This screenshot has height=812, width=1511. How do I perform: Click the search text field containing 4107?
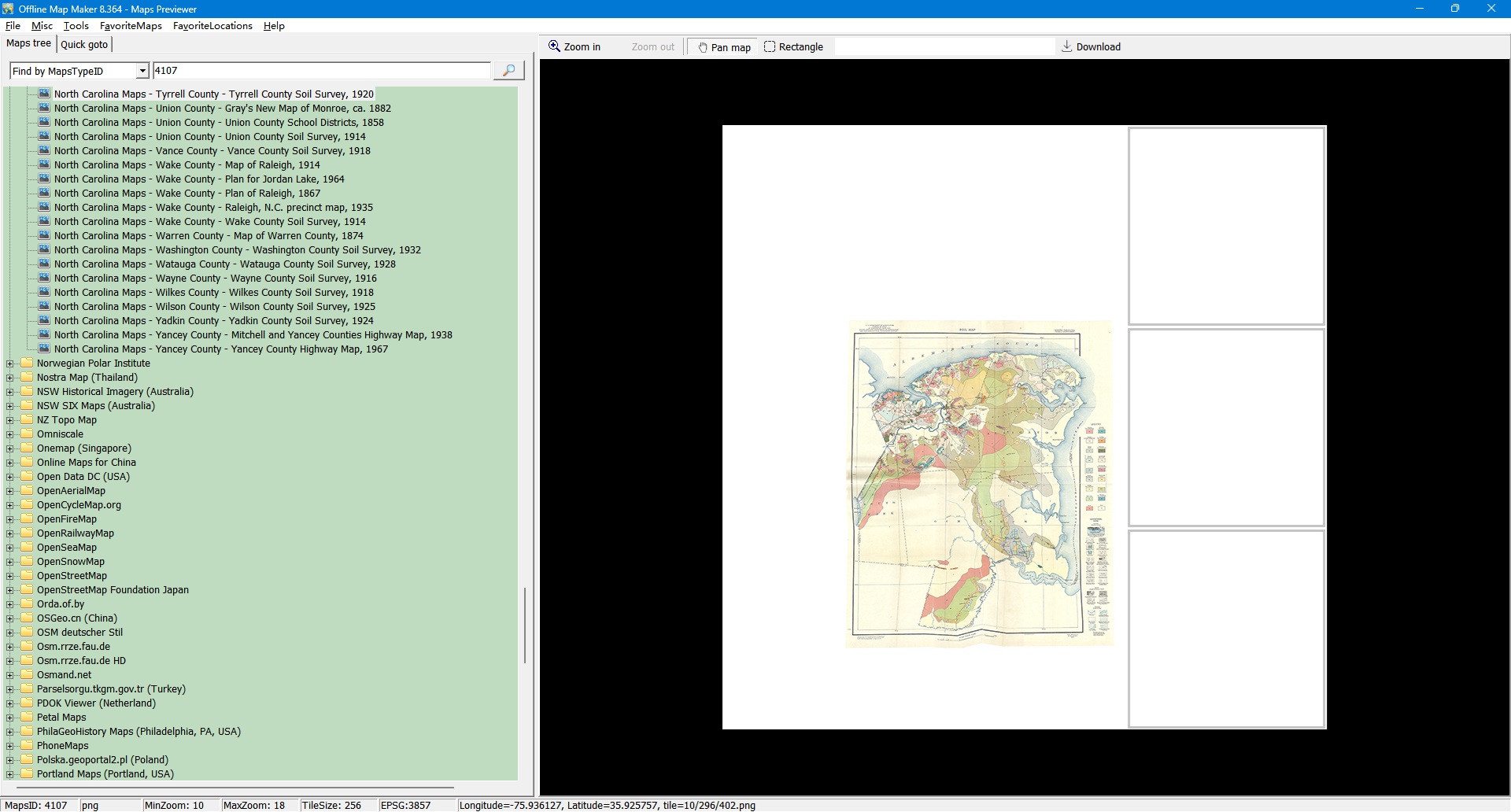coord(321,71)
